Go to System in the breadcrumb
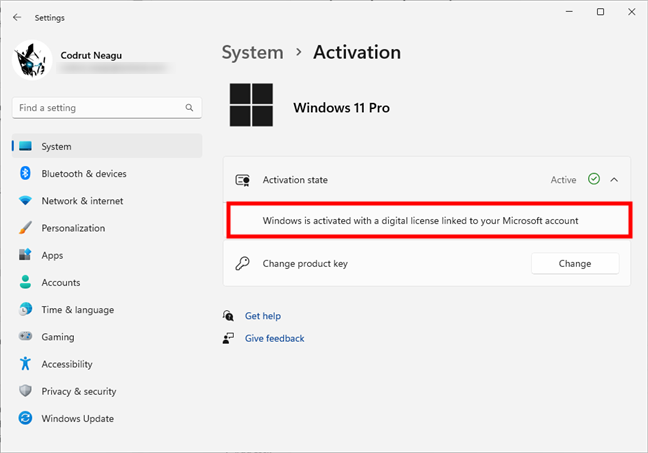The height and width of the screenshot is (453, 648). (253, 53)
